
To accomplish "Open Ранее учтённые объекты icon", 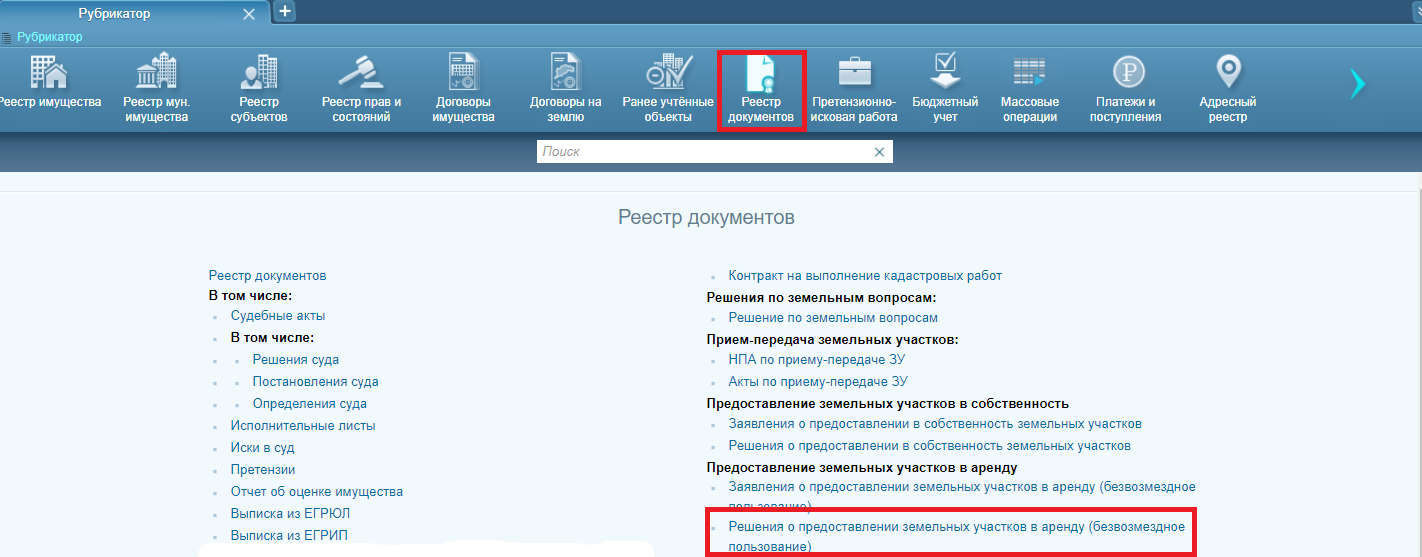I will (668, 73).
